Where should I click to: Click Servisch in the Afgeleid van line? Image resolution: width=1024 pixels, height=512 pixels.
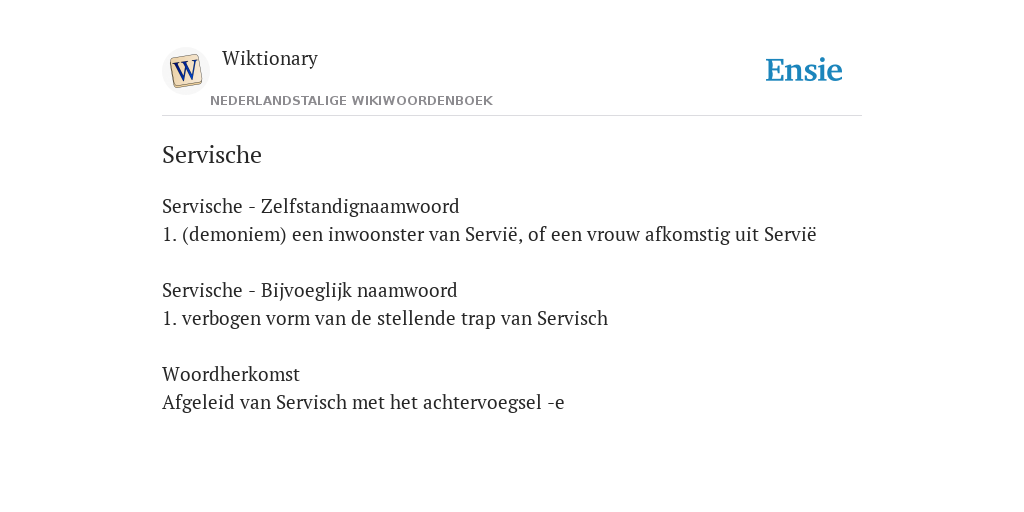pyautogui.click(x=312, y=402)
